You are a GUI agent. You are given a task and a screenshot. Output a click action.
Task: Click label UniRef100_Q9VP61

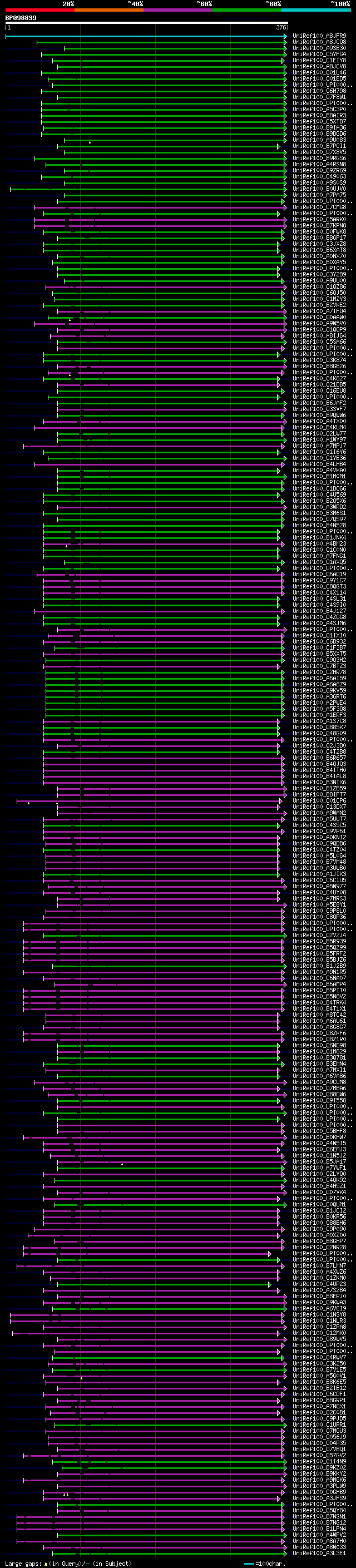click(x=319, y=832)
